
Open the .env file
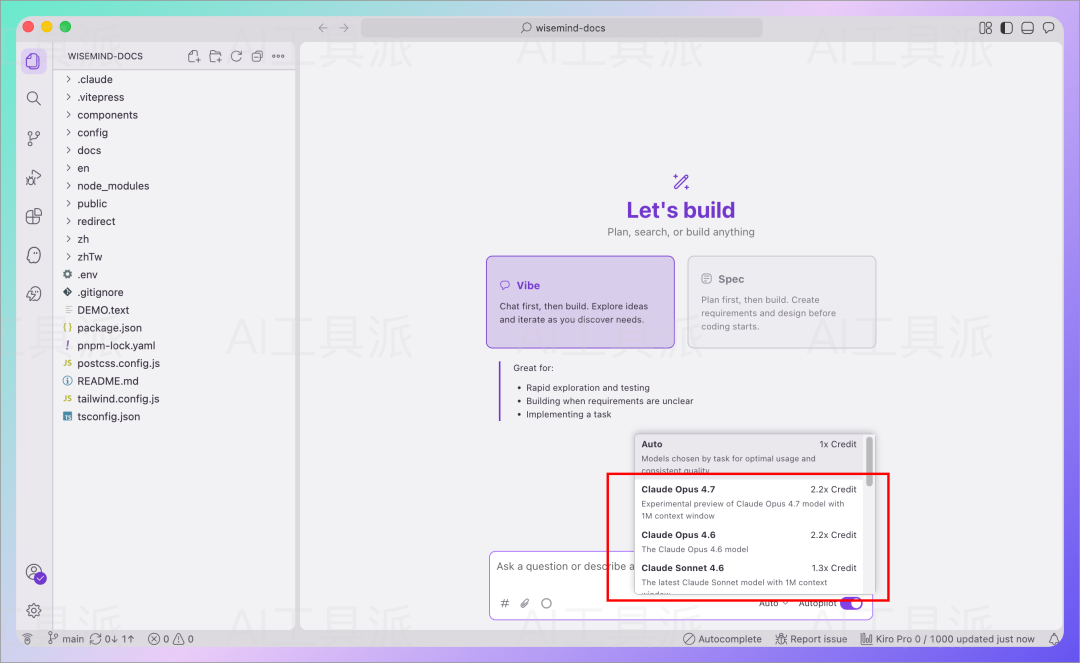(175, 274)
